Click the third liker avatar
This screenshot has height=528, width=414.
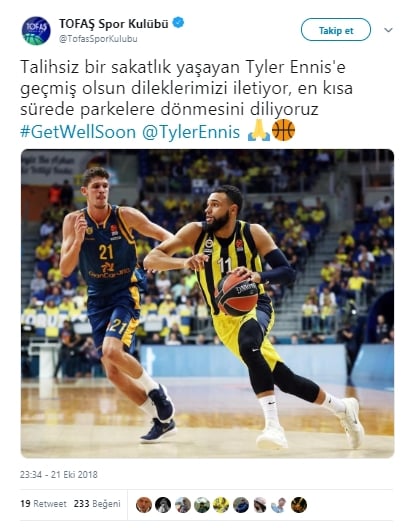click(183, 505)
